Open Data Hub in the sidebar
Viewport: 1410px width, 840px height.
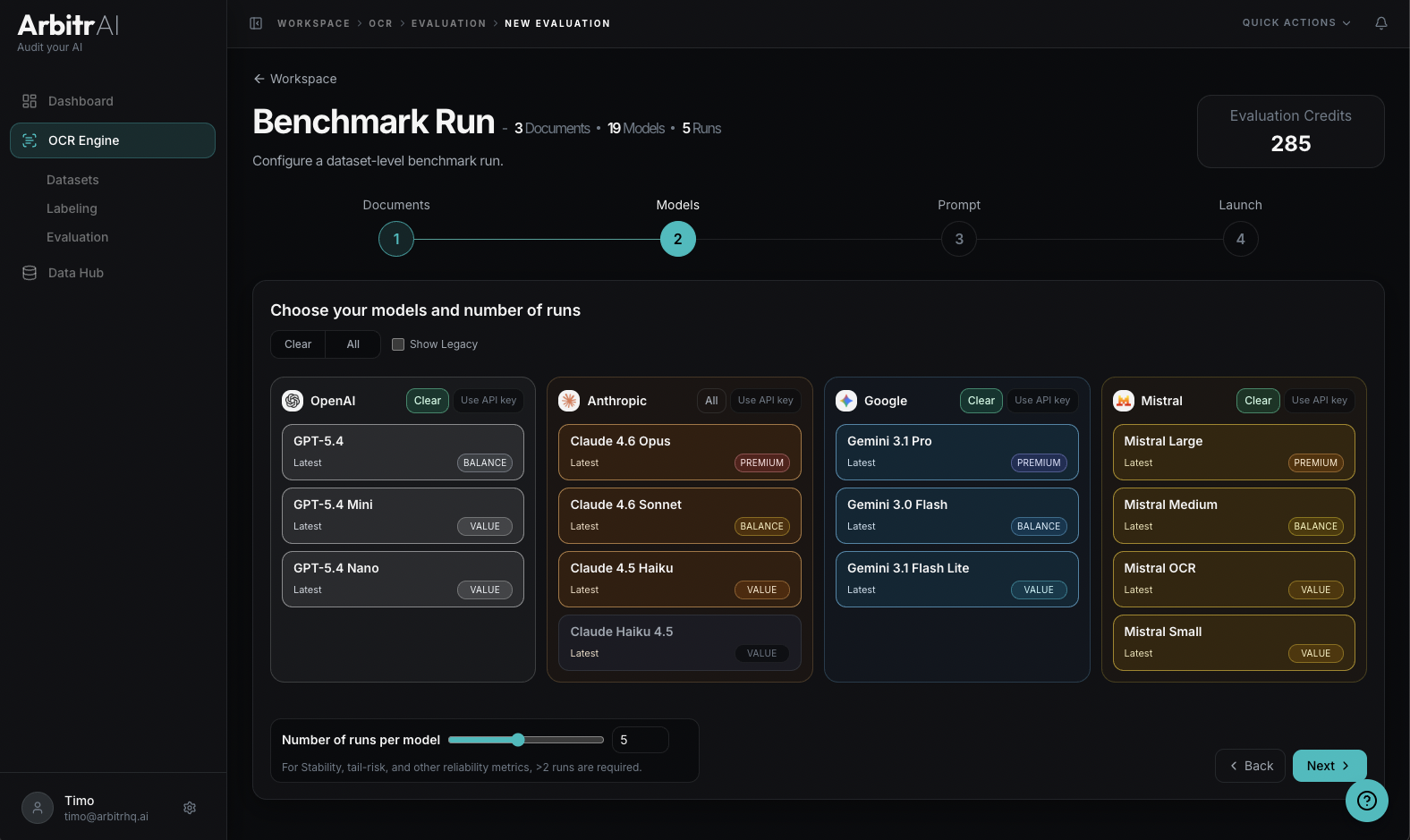coord(113,273)
